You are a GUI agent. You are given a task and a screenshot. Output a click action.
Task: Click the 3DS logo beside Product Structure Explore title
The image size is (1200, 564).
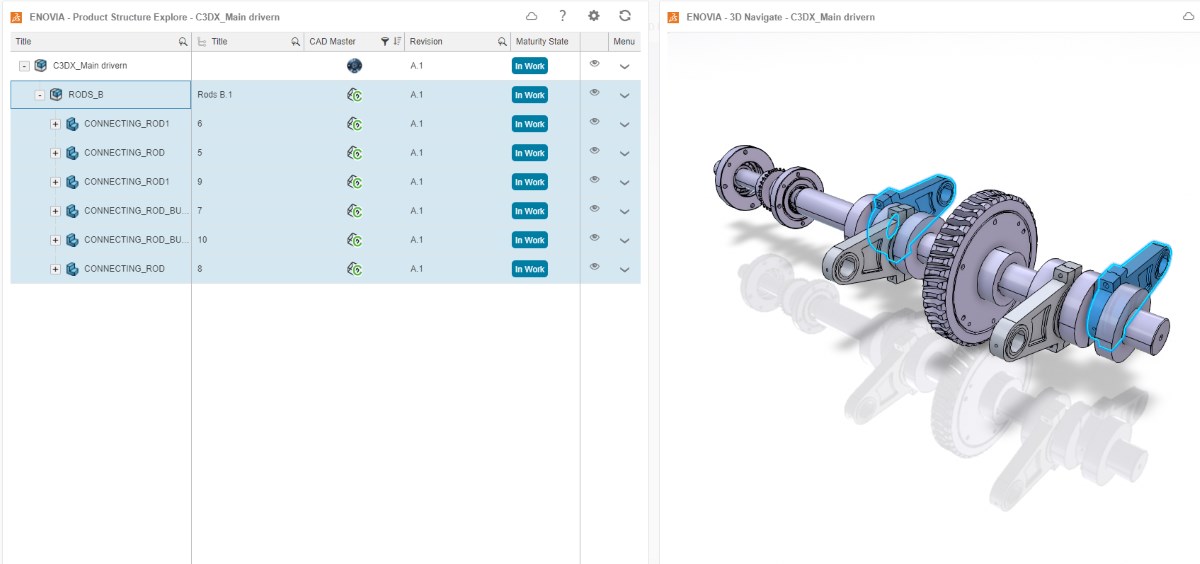click(x=16, y=17)
